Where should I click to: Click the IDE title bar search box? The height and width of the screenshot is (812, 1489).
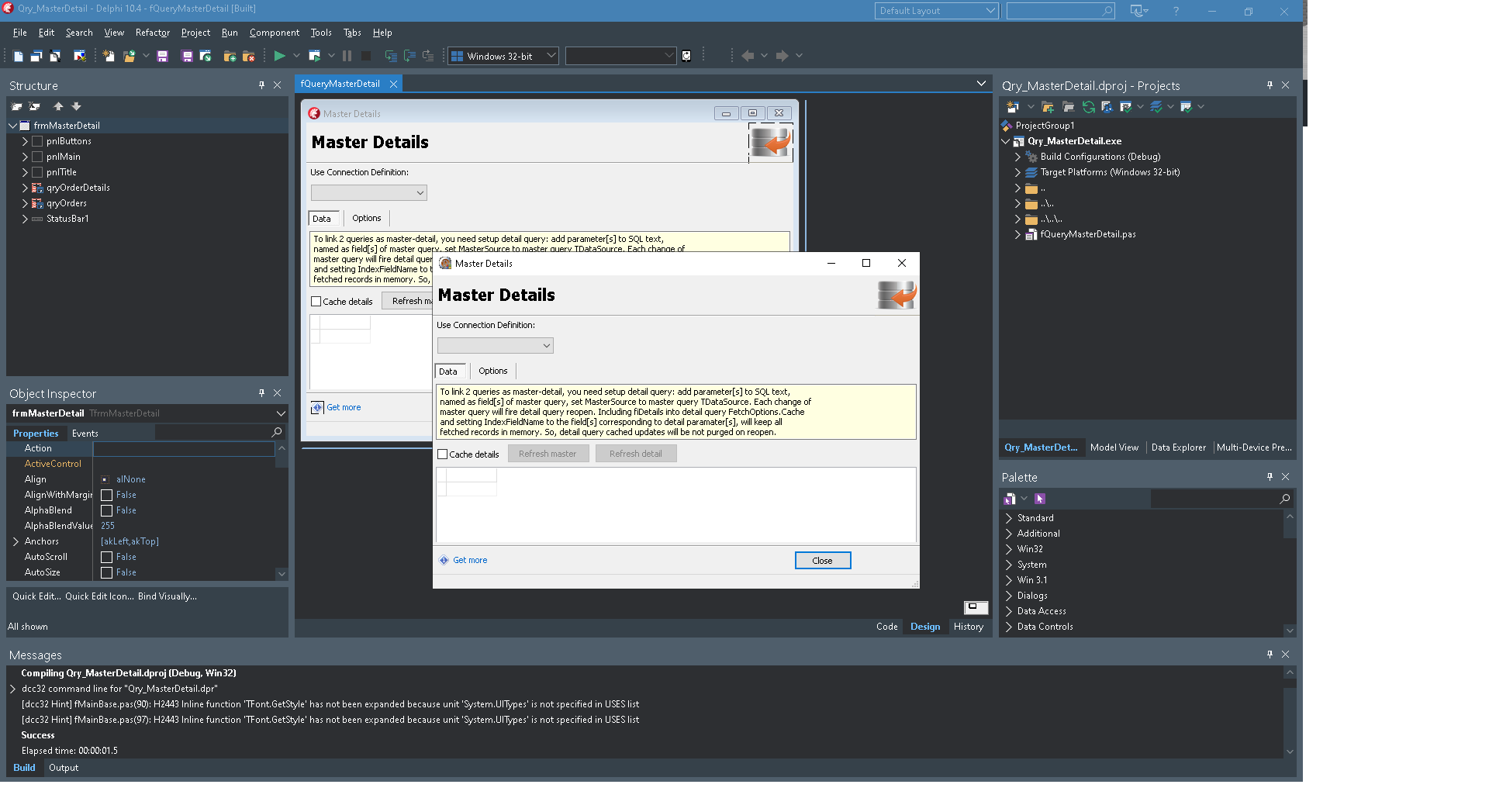[x=1060, y=11]
